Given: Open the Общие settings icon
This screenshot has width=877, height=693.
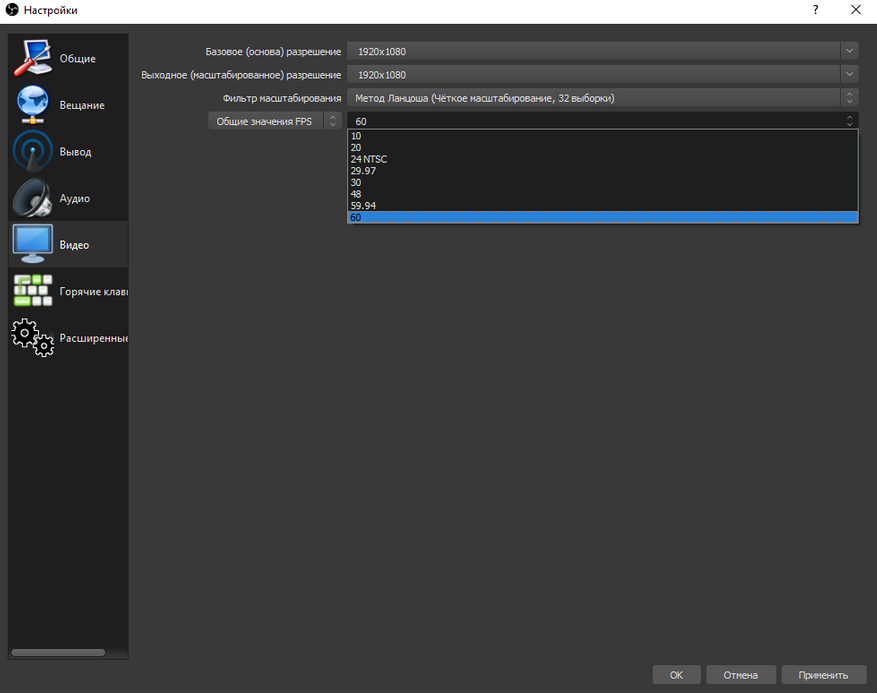Looking at the screenshot, I should [x=33, y=58].
